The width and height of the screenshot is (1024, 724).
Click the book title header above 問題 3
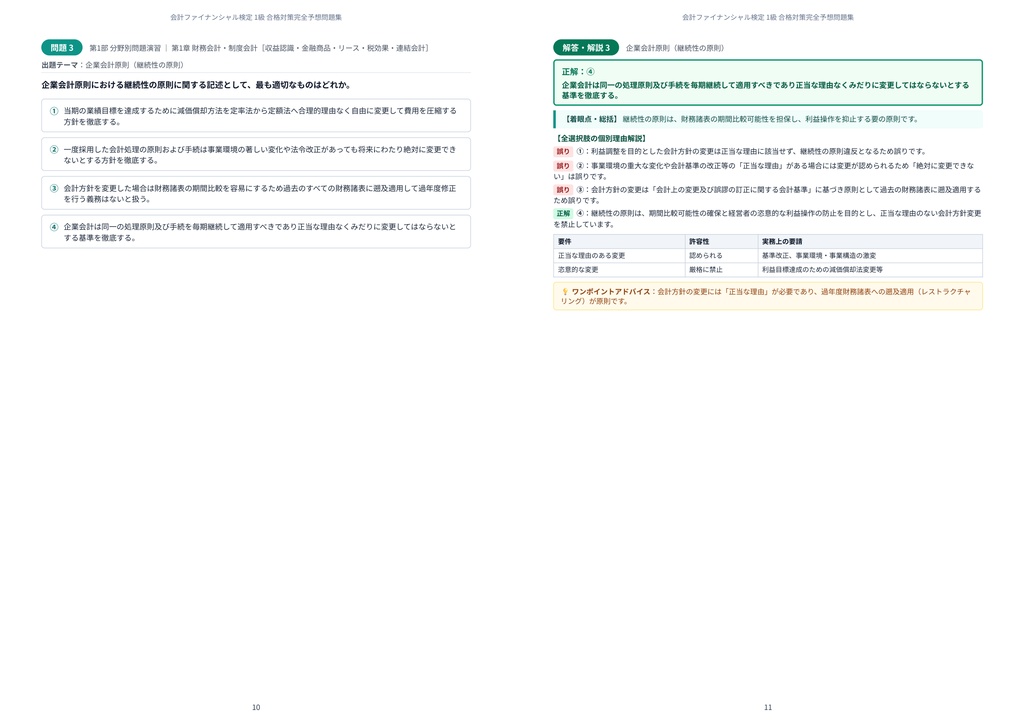pos(256,18)
